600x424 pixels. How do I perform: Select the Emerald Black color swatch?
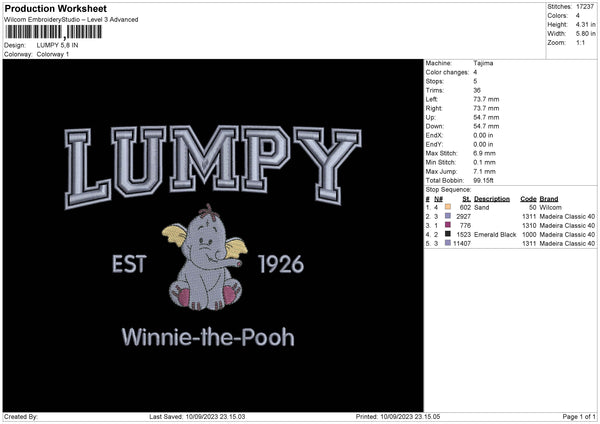point(447,234)
